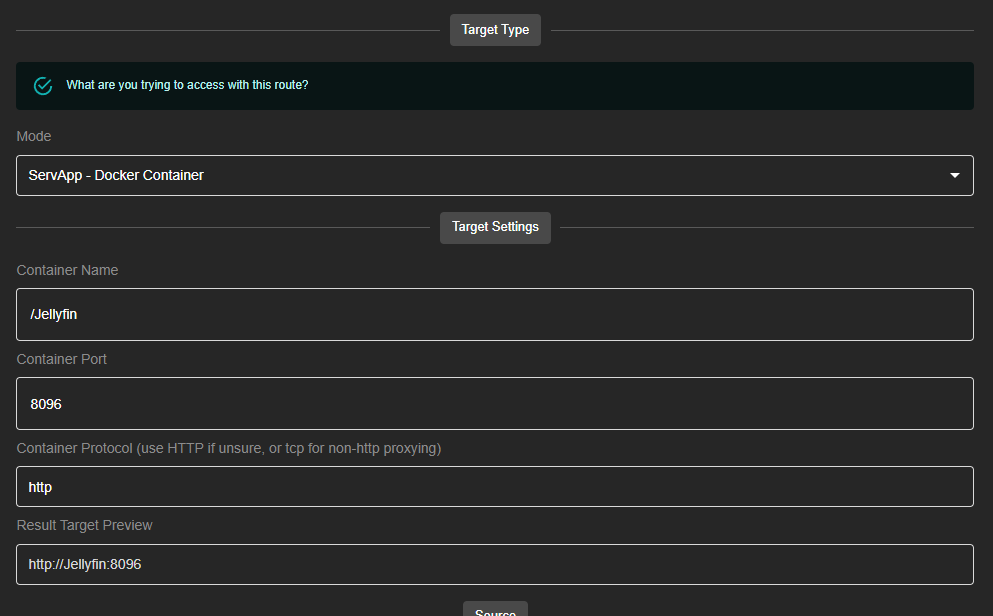The width and height of the screenshot is (993, 616).
Task: Click the Mode label
Action: point(34,136)
